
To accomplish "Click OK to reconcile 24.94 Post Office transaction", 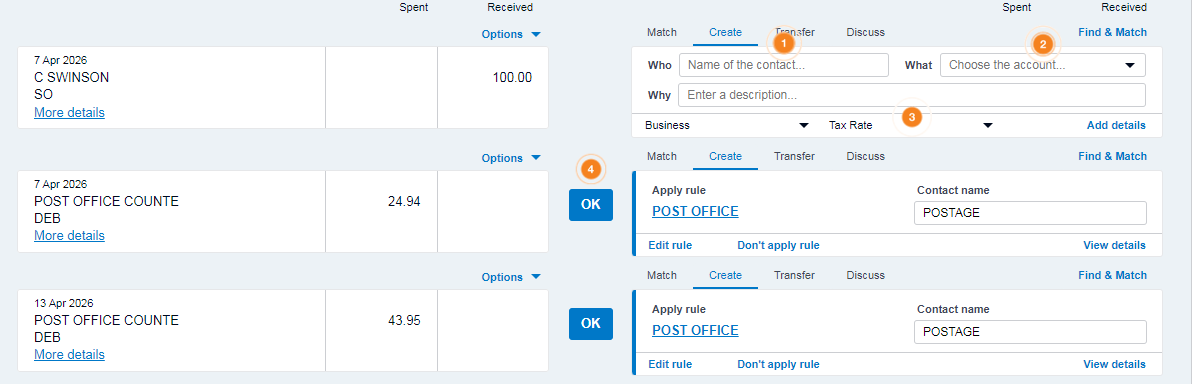I will coord(591,205).
